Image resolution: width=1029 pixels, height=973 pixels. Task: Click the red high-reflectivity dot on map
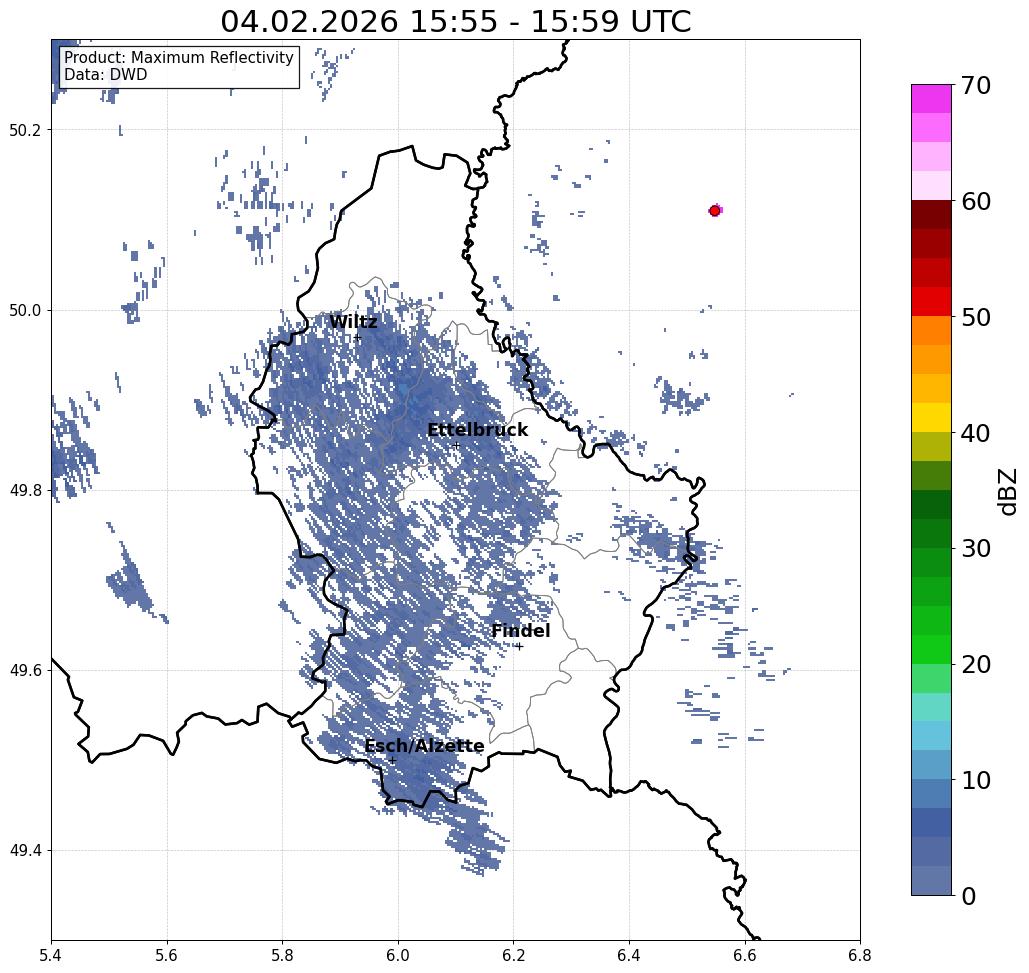pos(715,211)
